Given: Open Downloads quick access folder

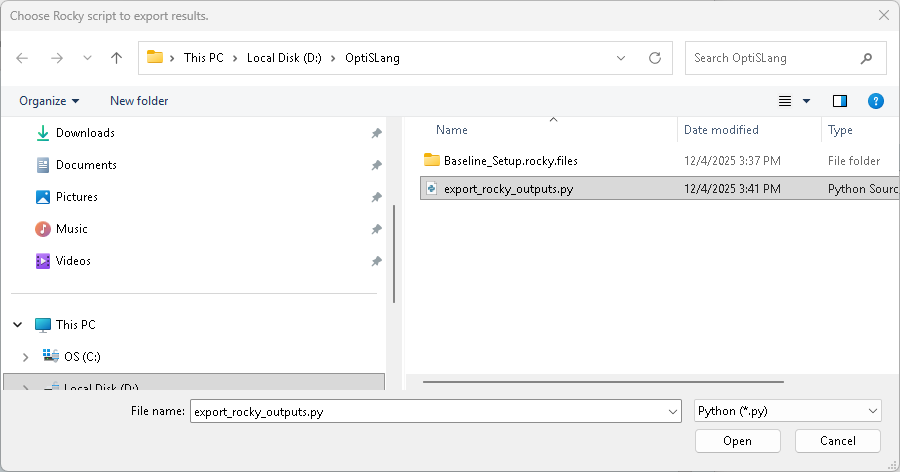Looking at the screenshot, I should tap(86, 133).
